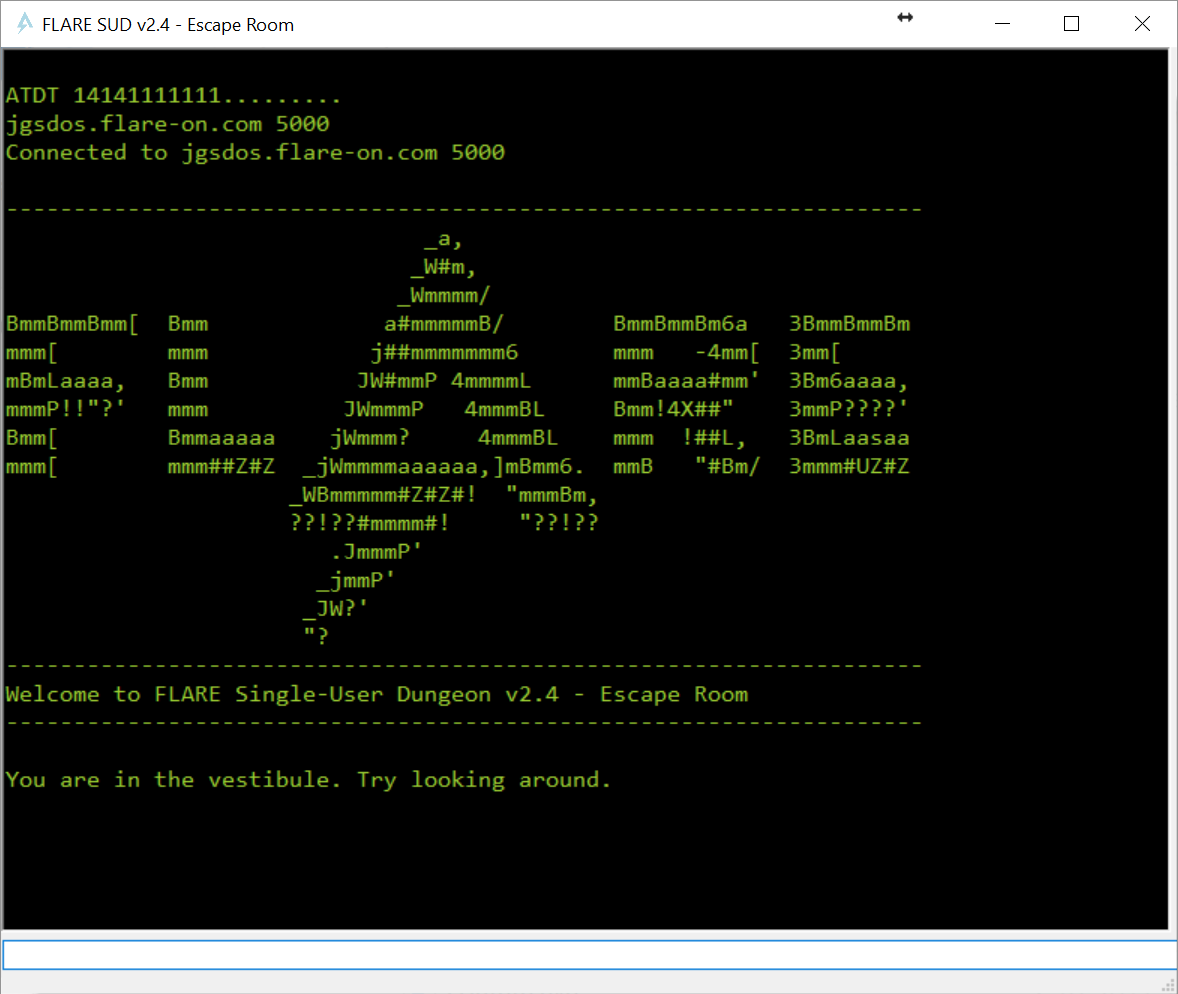
Task: Click the center of the terminal output area
Action: (x=588, y=490)
